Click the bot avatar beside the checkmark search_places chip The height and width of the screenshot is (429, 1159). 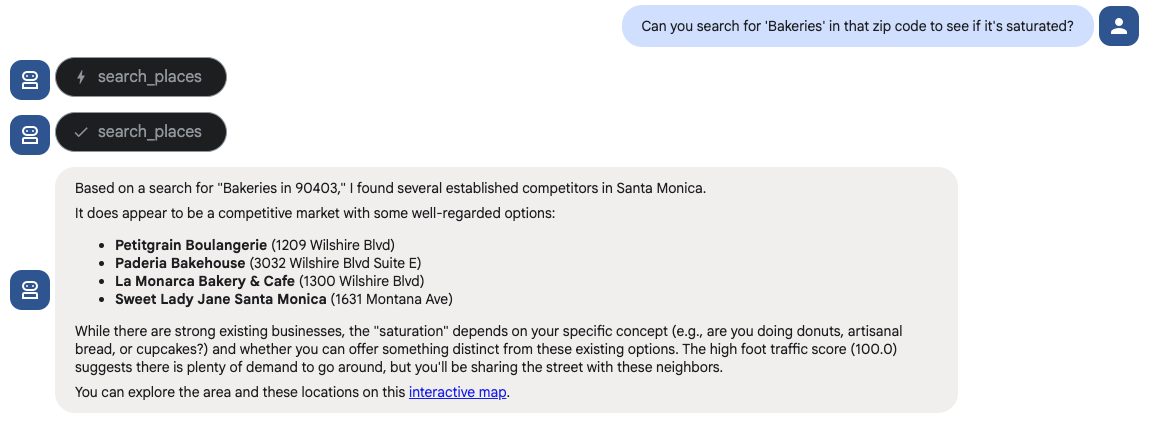pos(30,135)
